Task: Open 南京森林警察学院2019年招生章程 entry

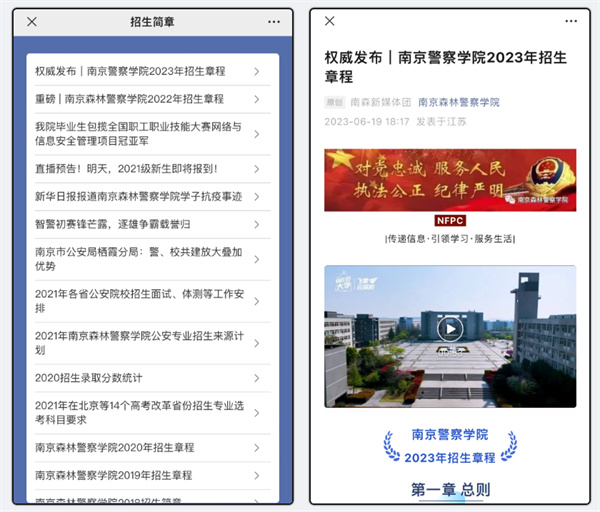Action: (153, 475)
